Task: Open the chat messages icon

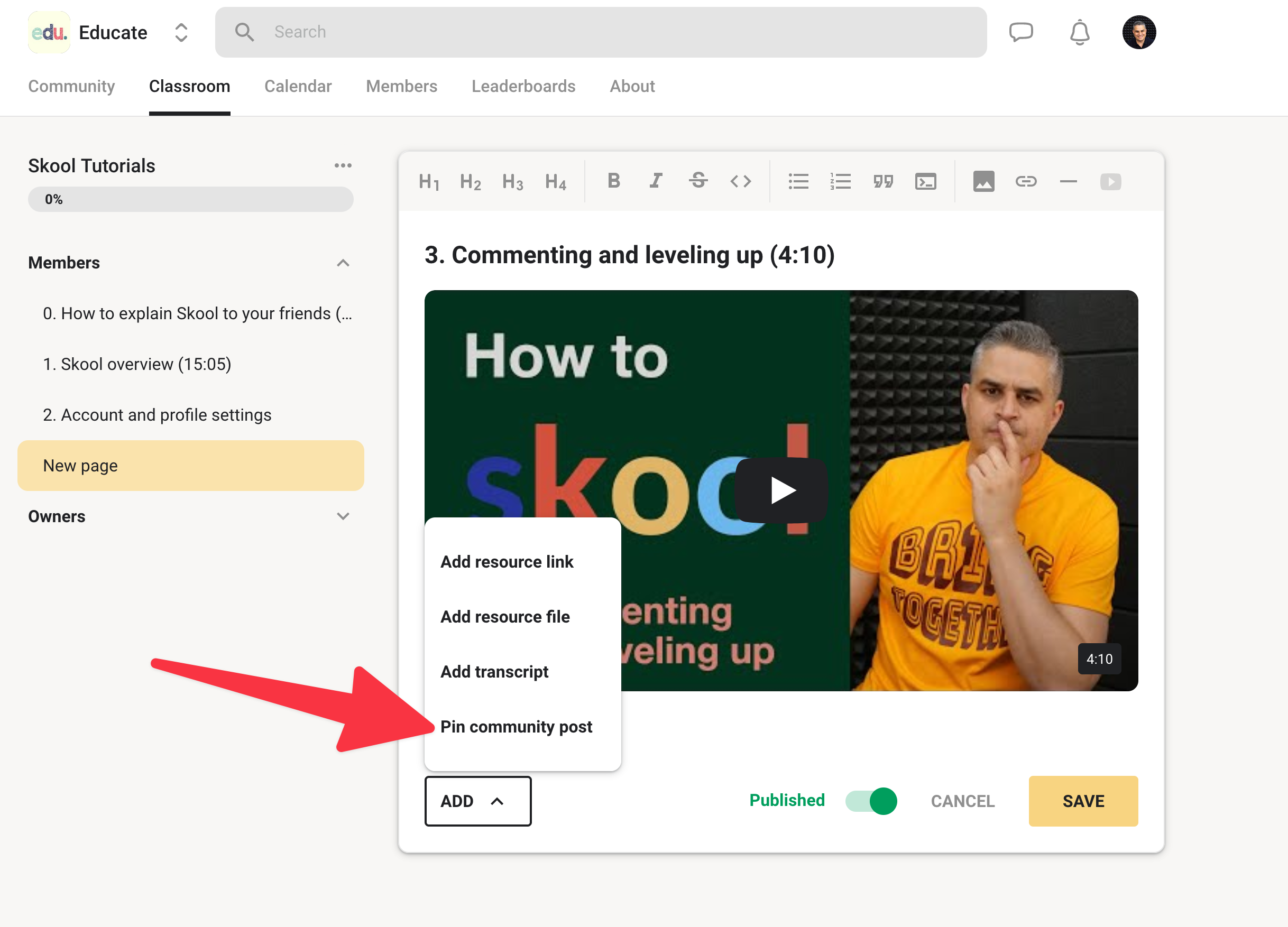Action: tap(1020, 32)
